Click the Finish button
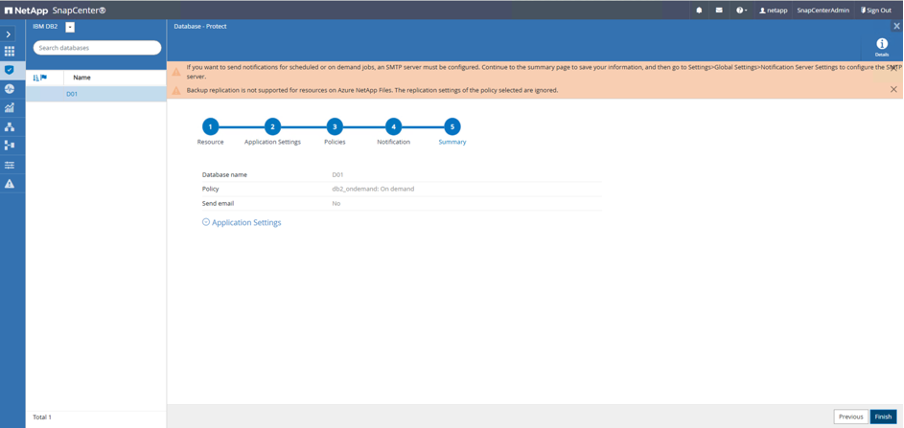The image size is (904, 428). pyautogui.click(x=883, y=416)
